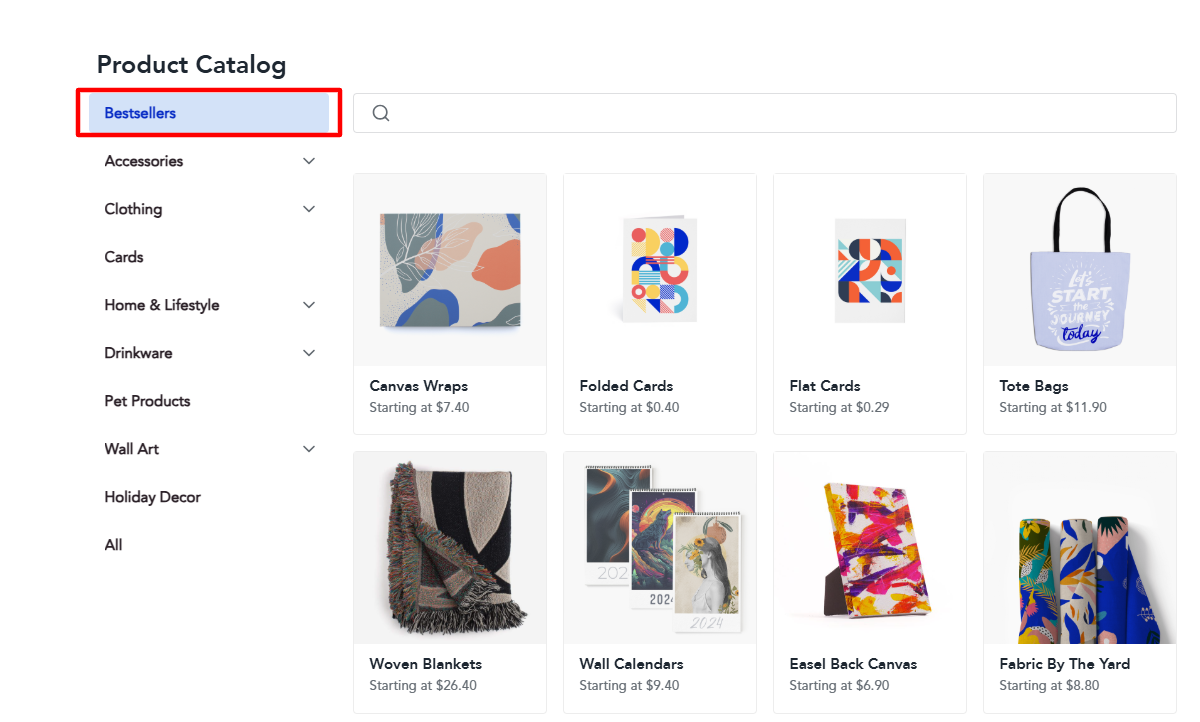Open the Wall Calendars product image
1200x722 pixels.
(x=660, y=548)
